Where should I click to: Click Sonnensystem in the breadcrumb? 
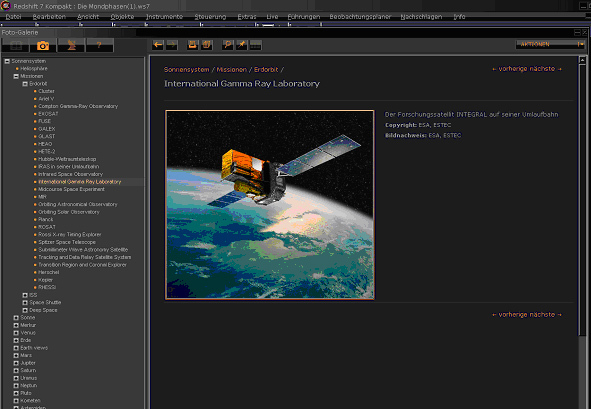tap(187, 70)
